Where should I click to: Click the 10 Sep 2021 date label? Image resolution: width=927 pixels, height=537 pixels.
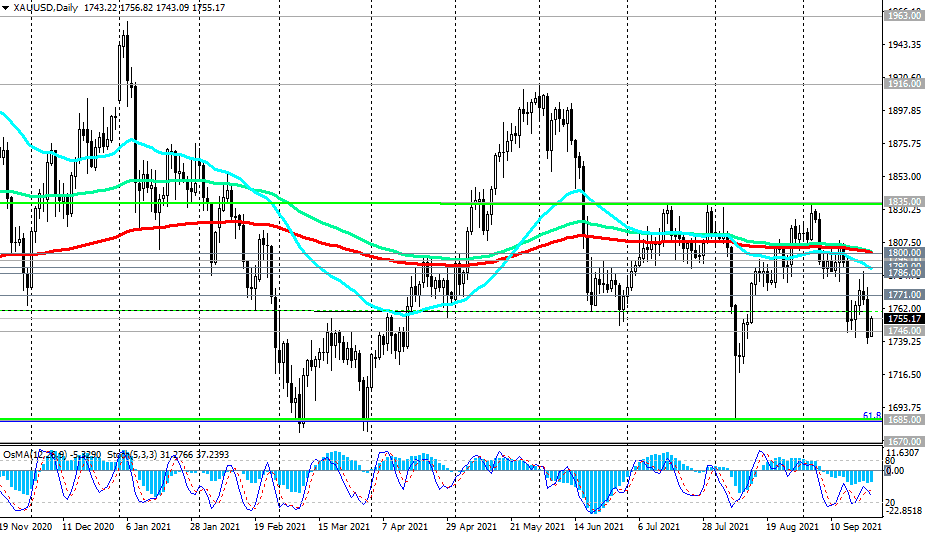(x=857, y=525)
